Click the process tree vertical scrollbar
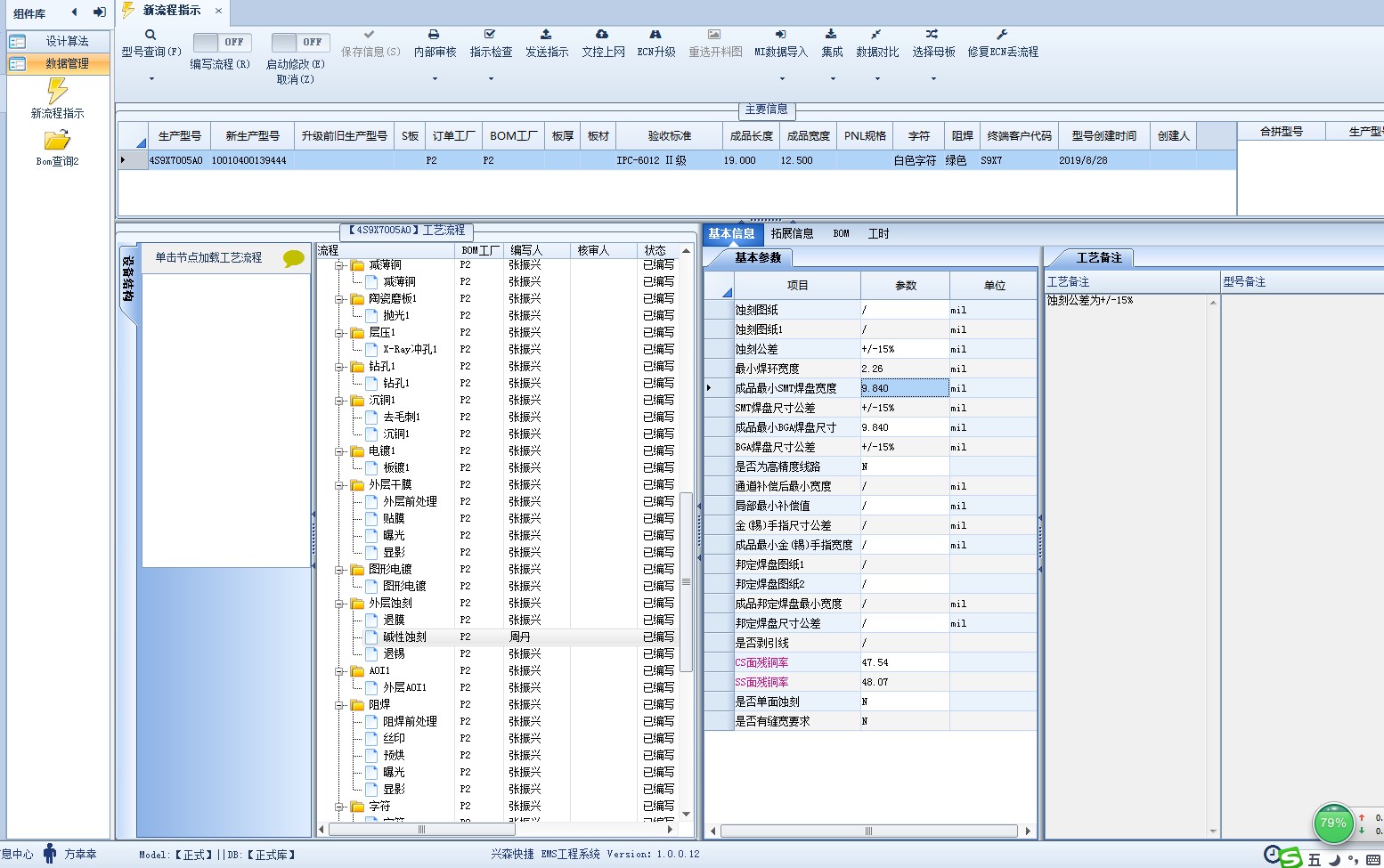 pyautogui.click(x=686, y=581)
